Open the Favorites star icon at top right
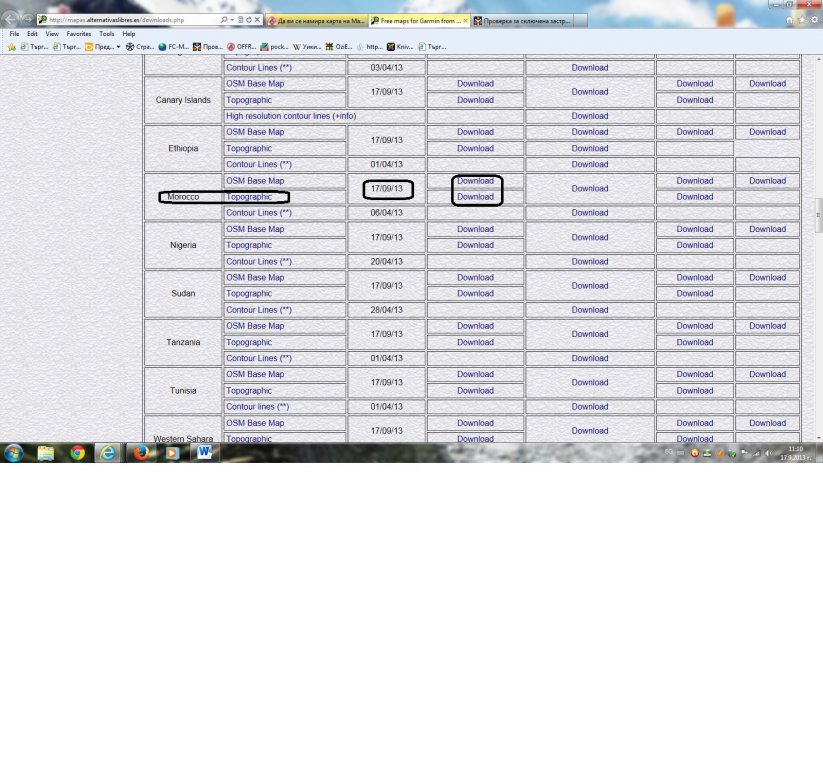This screenshot has width=823, height=768. point(802,20)
